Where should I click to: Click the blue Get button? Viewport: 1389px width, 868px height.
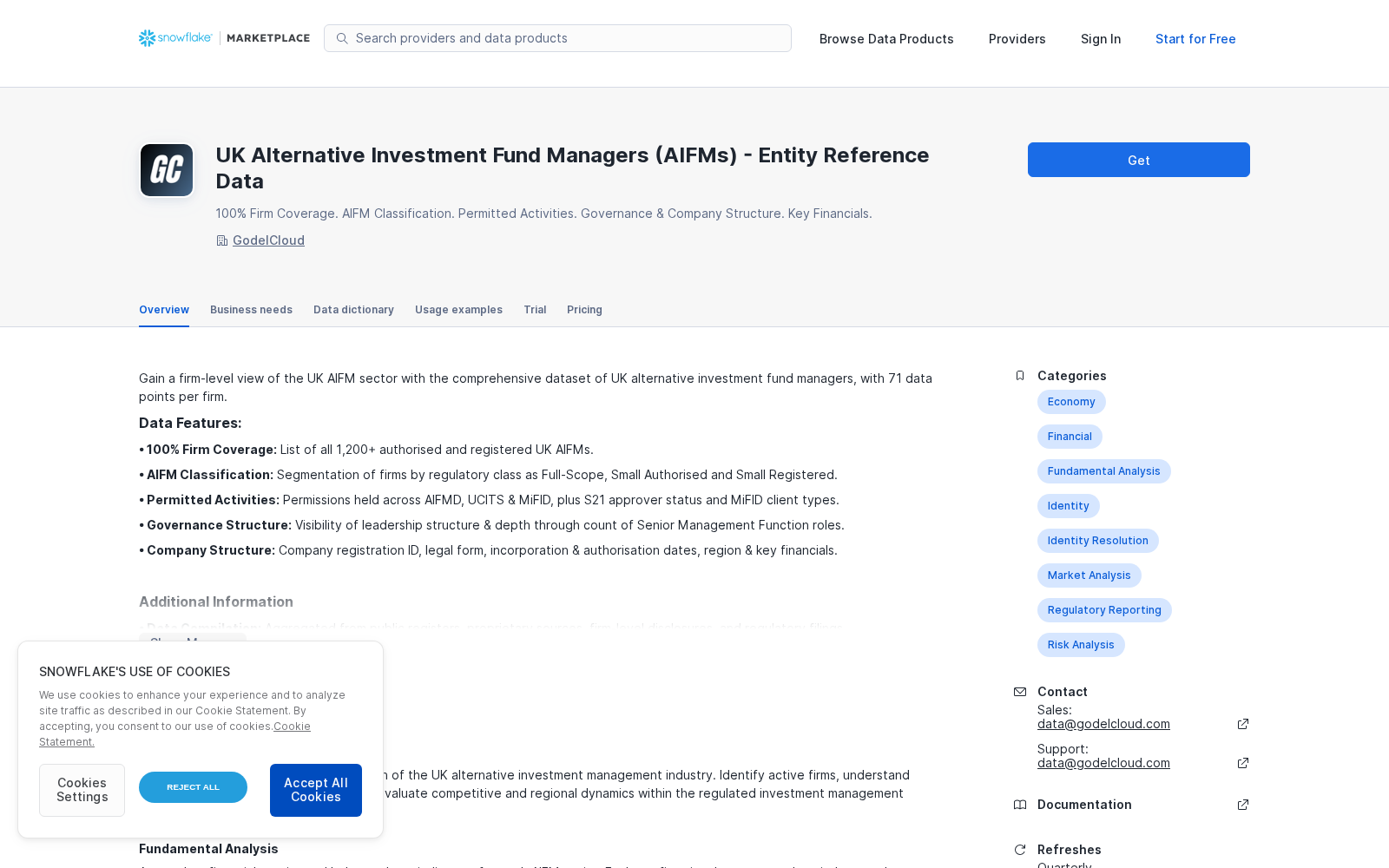pyautogui.click(x=1139, y=160)
